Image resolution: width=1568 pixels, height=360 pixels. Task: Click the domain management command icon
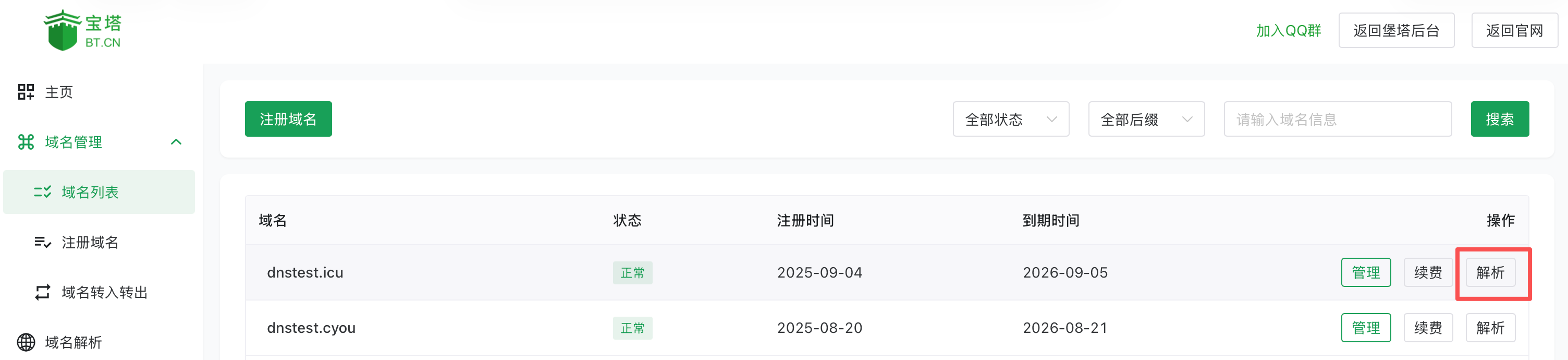26,142
